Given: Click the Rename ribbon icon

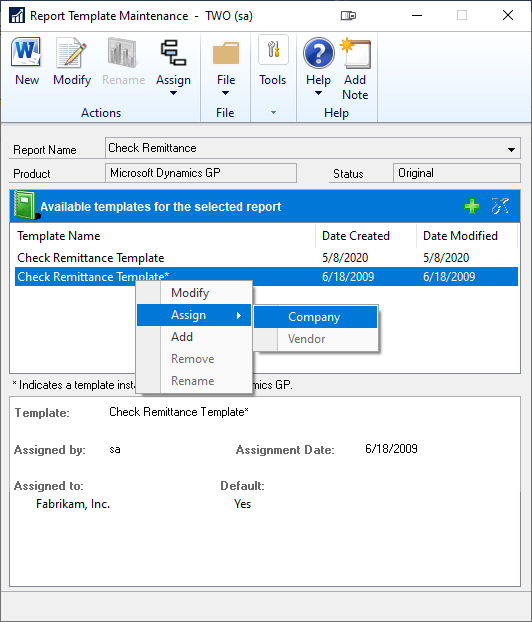Looking at the screenshot, I should tap(123, 52).
